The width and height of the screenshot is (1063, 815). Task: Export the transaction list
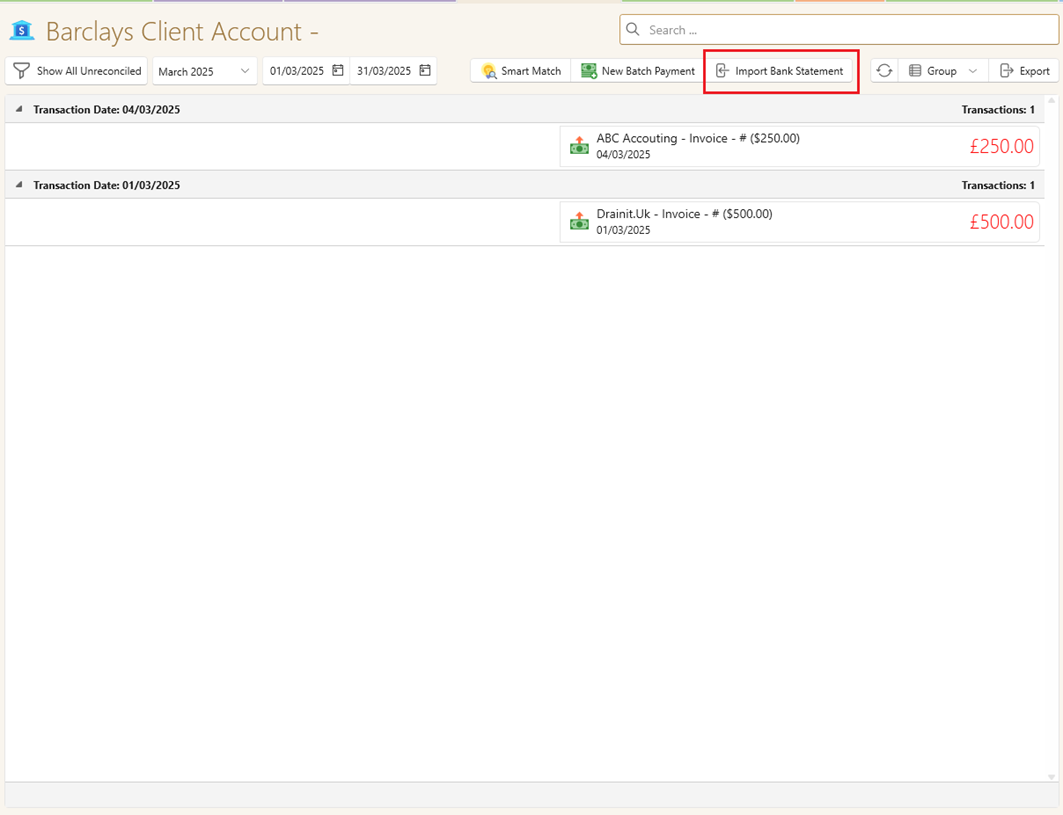pyautogui.click(x=1024, y=71)
